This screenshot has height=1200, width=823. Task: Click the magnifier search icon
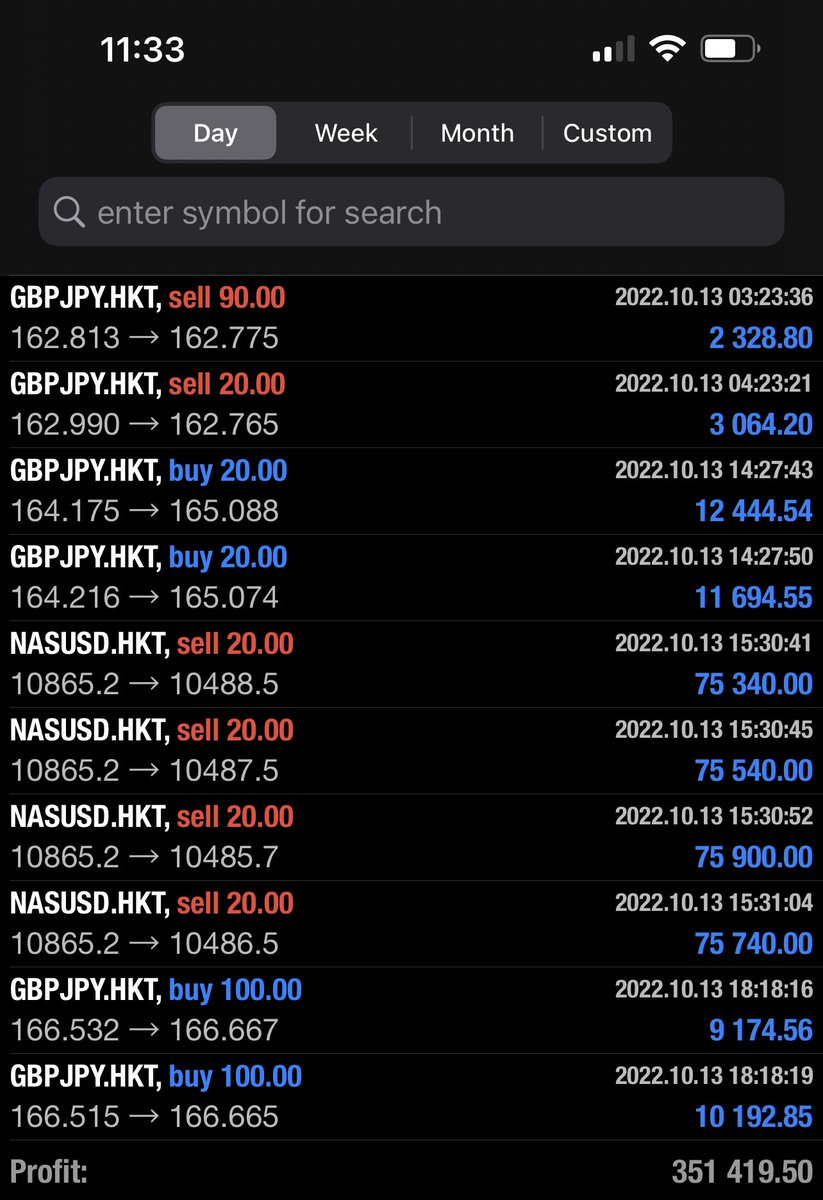click(67, 211)
